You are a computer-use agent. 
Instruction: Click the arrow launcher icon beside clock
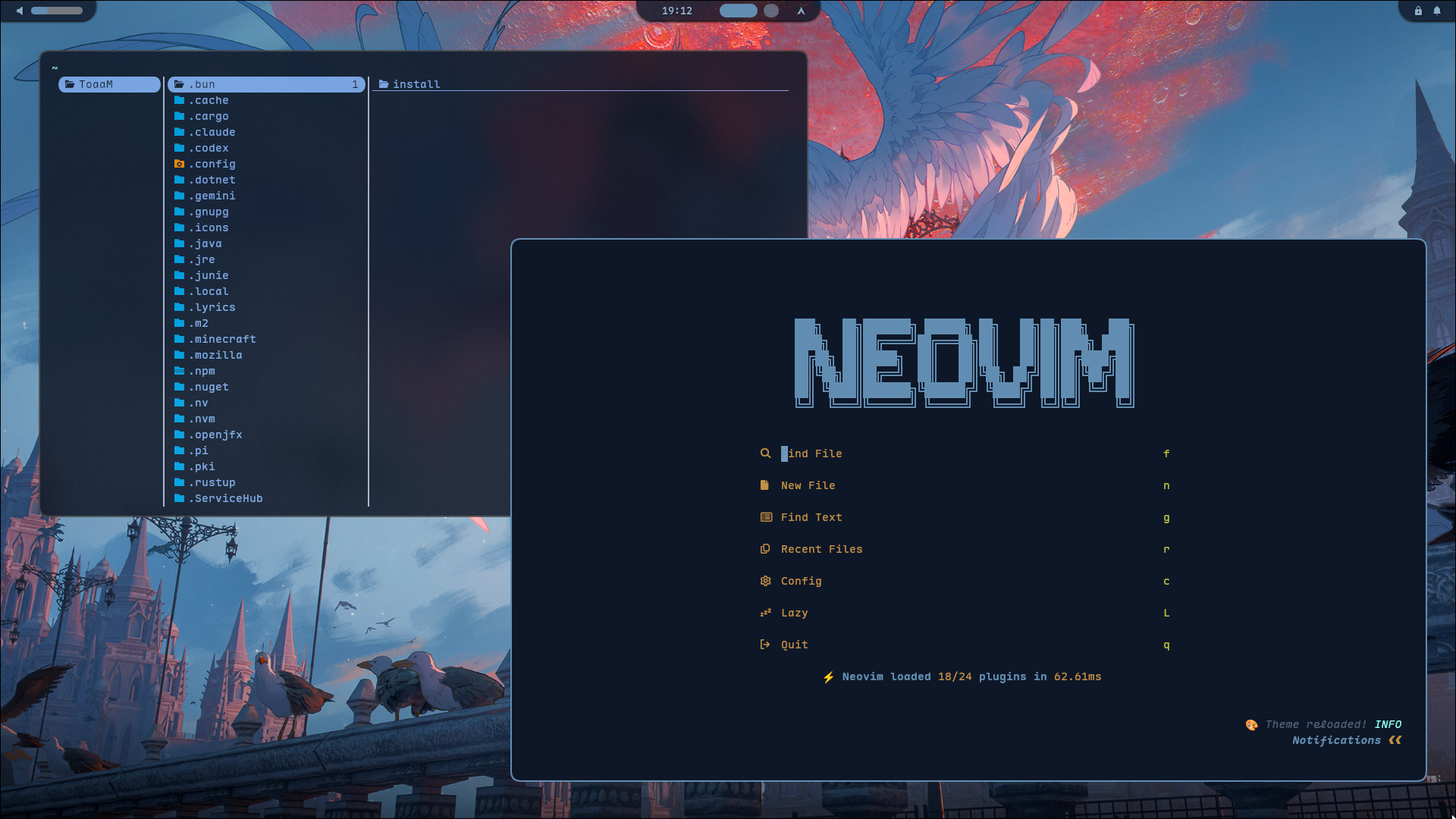point(801,11)
